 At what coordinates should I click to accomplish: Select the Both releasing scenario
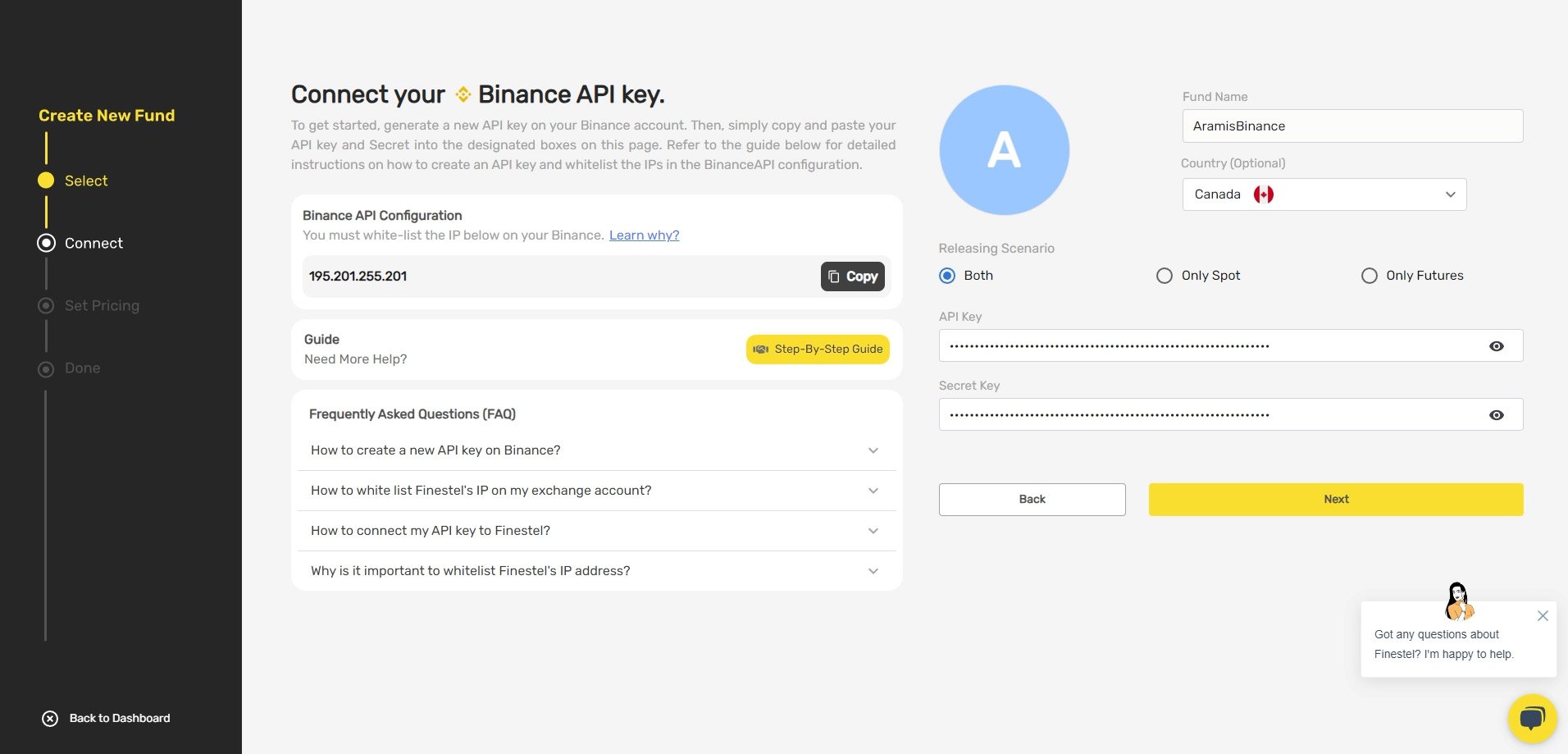point(947,276)
